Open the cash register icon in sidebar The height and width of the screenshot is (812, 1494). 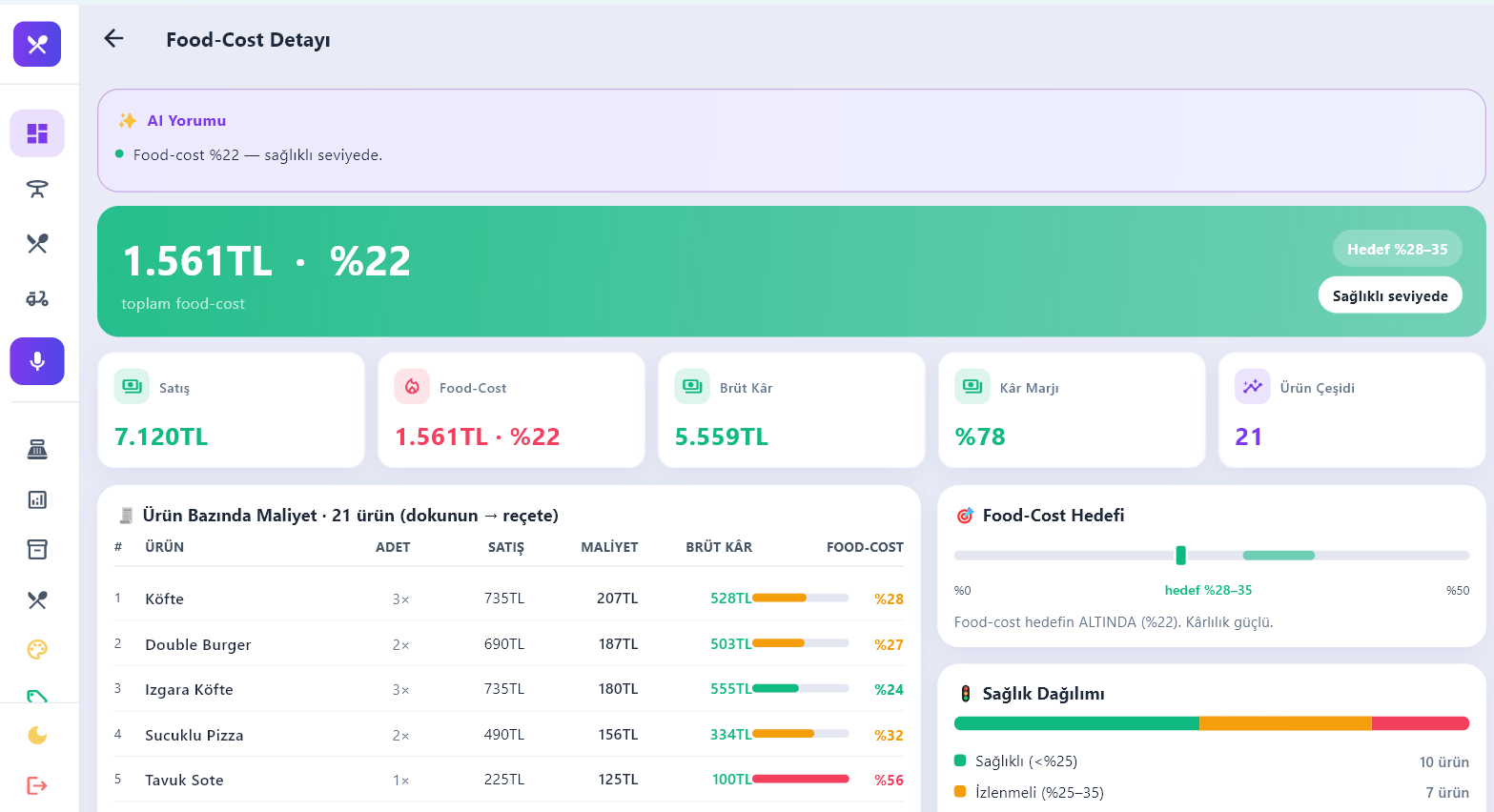pos(37,450)
